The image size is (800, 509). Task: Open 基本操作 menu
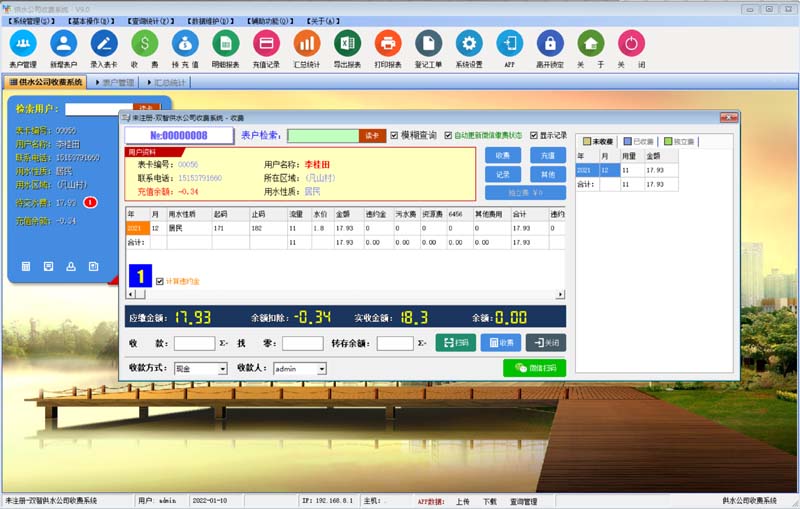coord(91,21)
